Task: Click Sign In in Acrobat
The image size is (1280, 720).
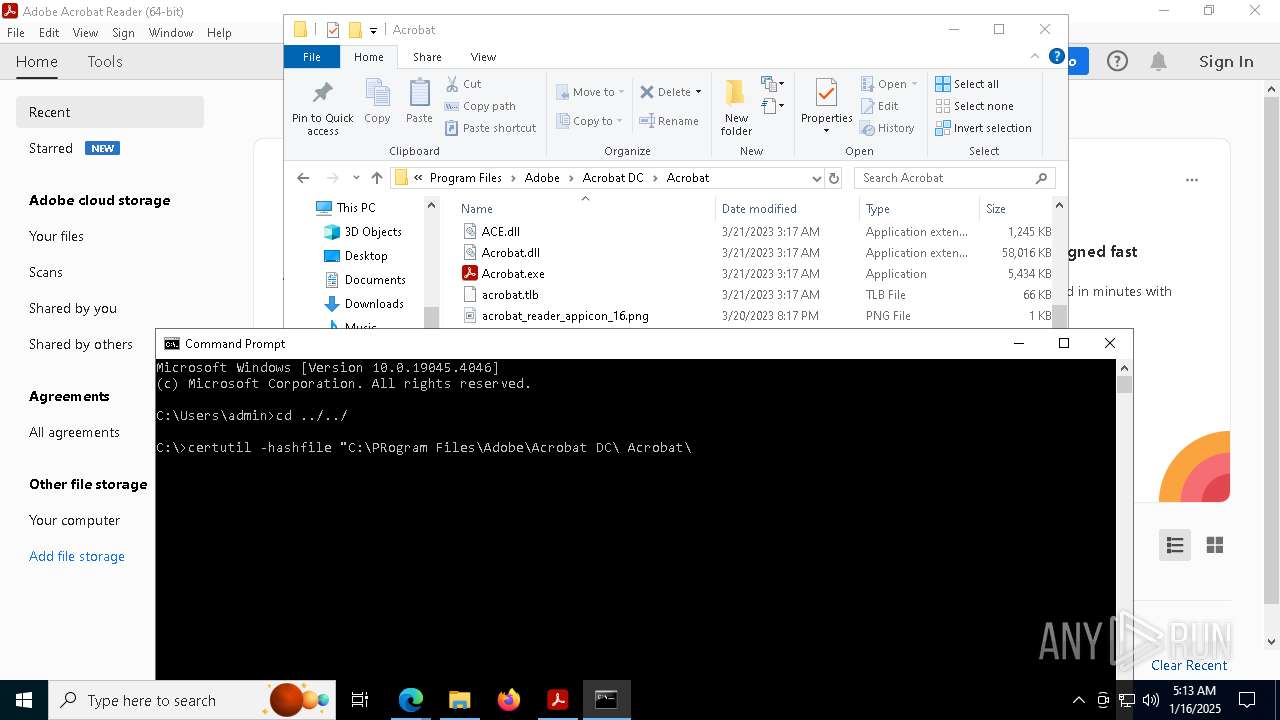Action: pos(1226,62)
